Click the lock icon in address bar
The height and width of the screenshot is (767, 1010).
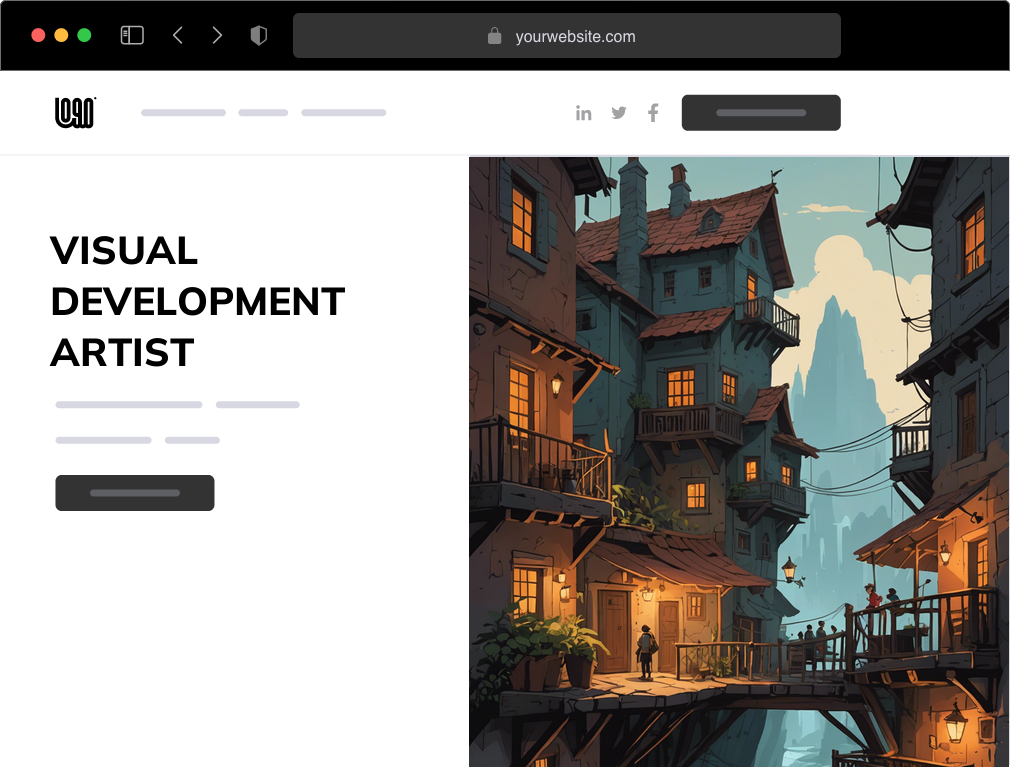[x=494, y=36]
